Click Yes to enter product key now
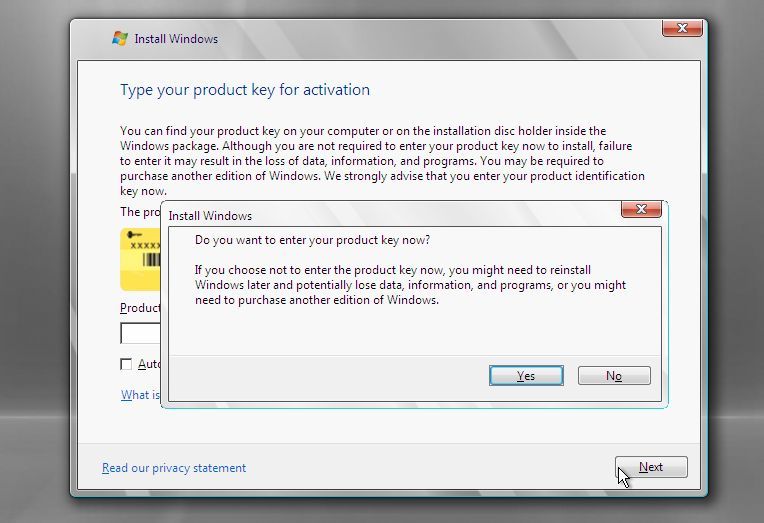Viewport: 764px width, 523px height. 526,376
